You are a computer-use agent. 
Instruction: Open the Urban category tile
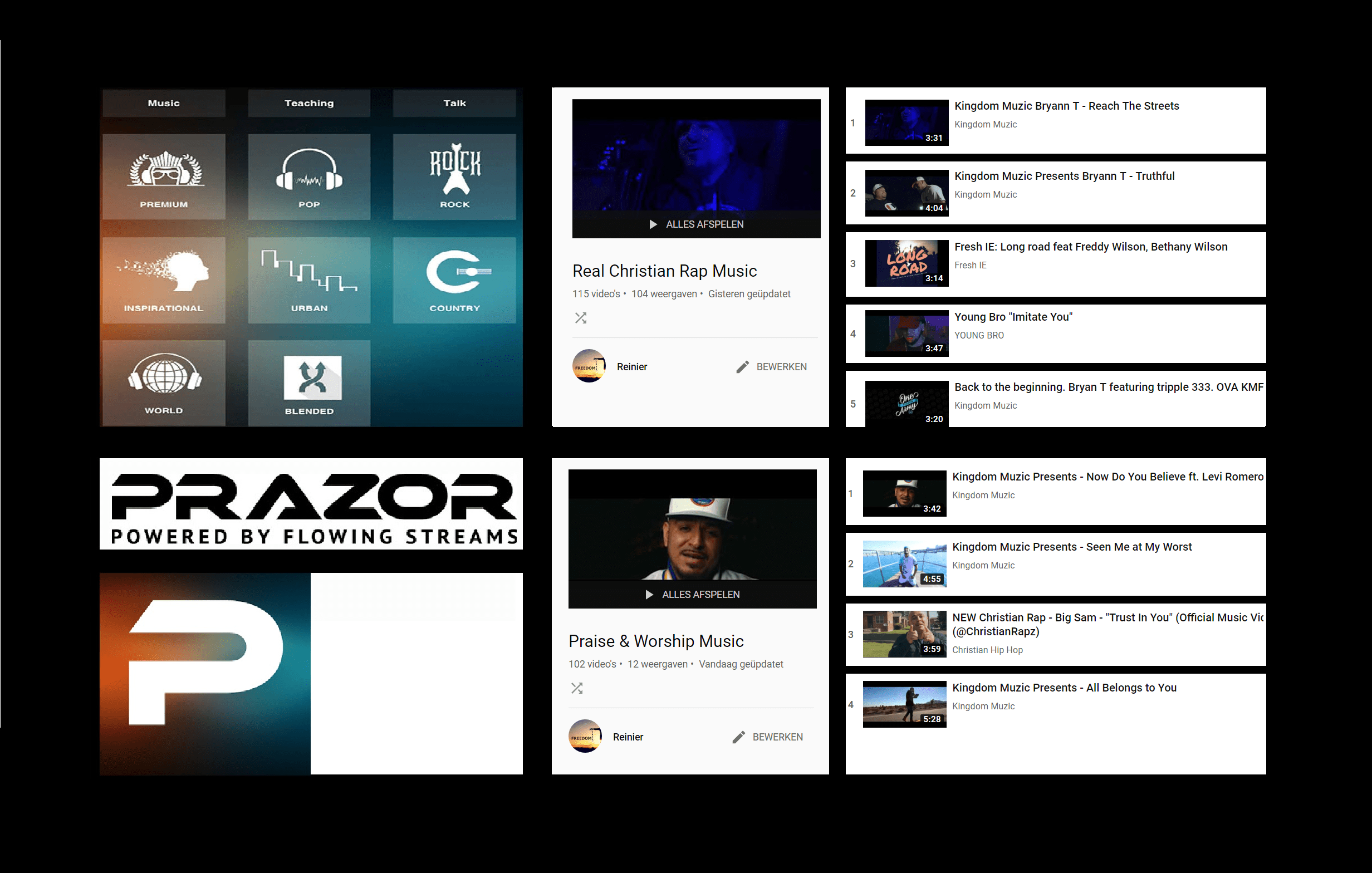tap(310, 281)
